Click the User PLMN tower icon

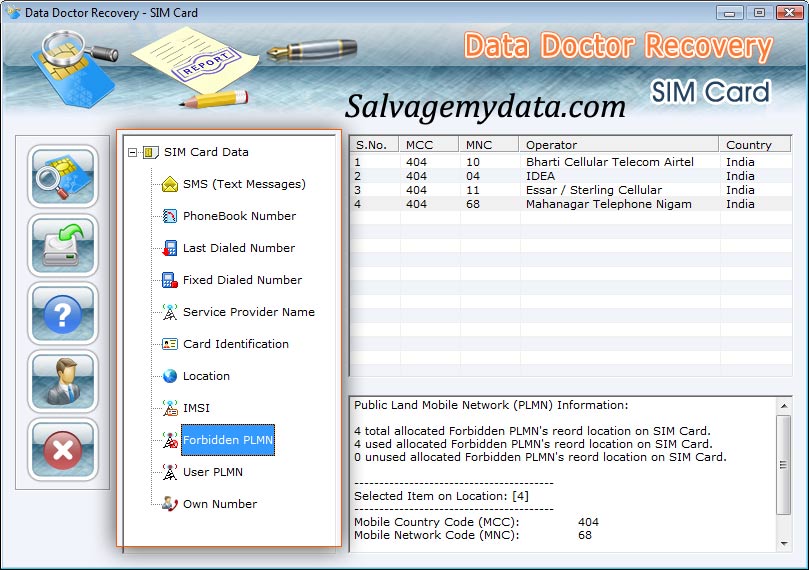[170, 472]
